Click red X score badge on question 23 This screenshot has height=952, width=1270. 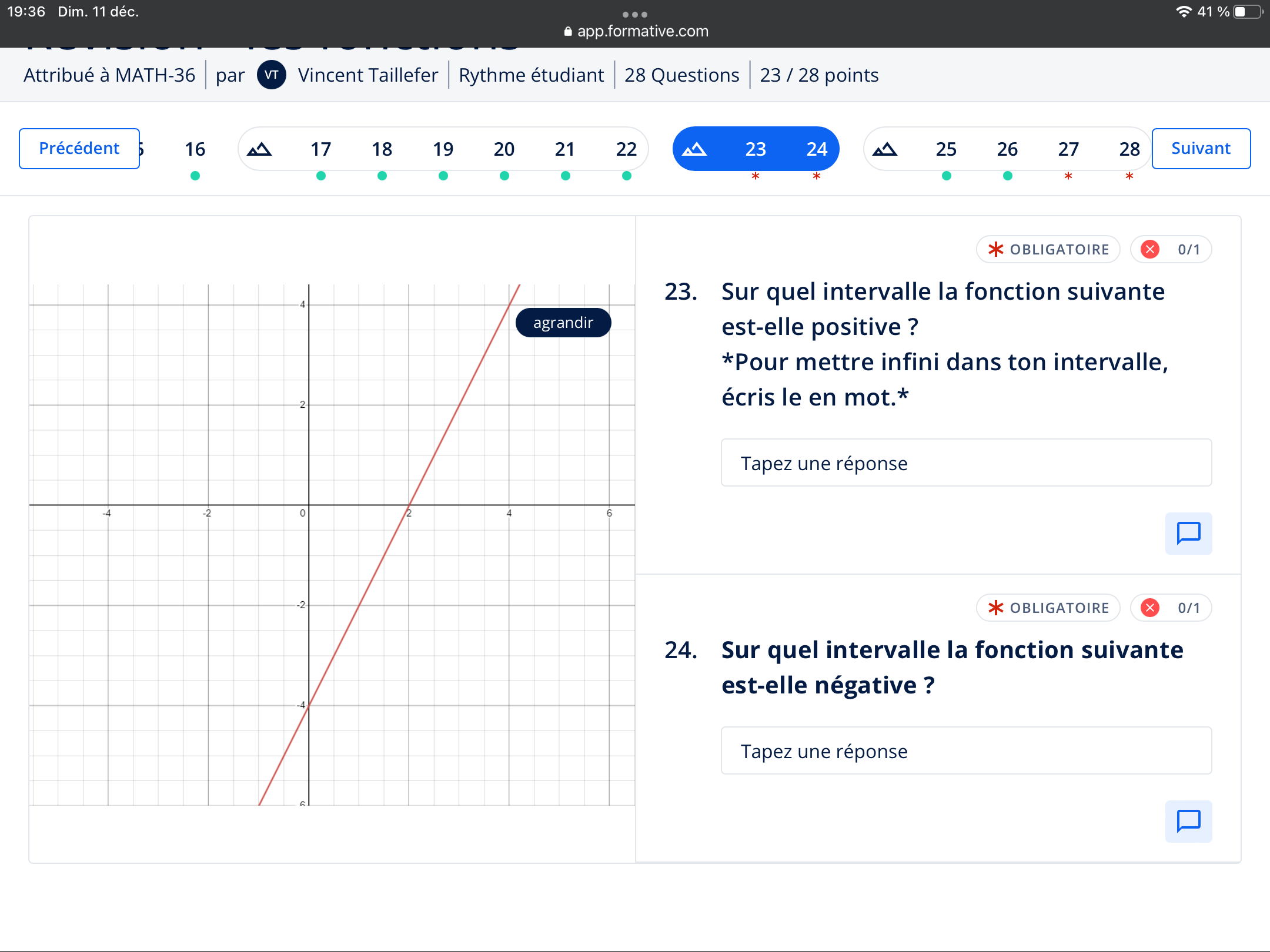[x=1150, y=249]
